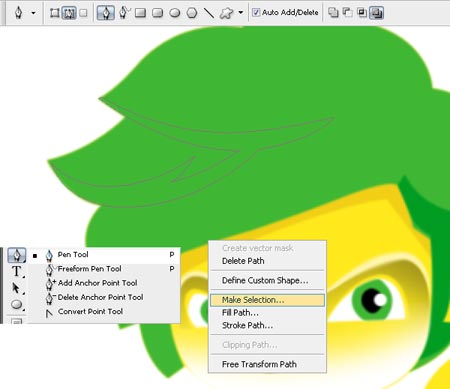Choose the Freeform Pen in options bar
The width and height of the screenshot is (450, 389).
124,13
